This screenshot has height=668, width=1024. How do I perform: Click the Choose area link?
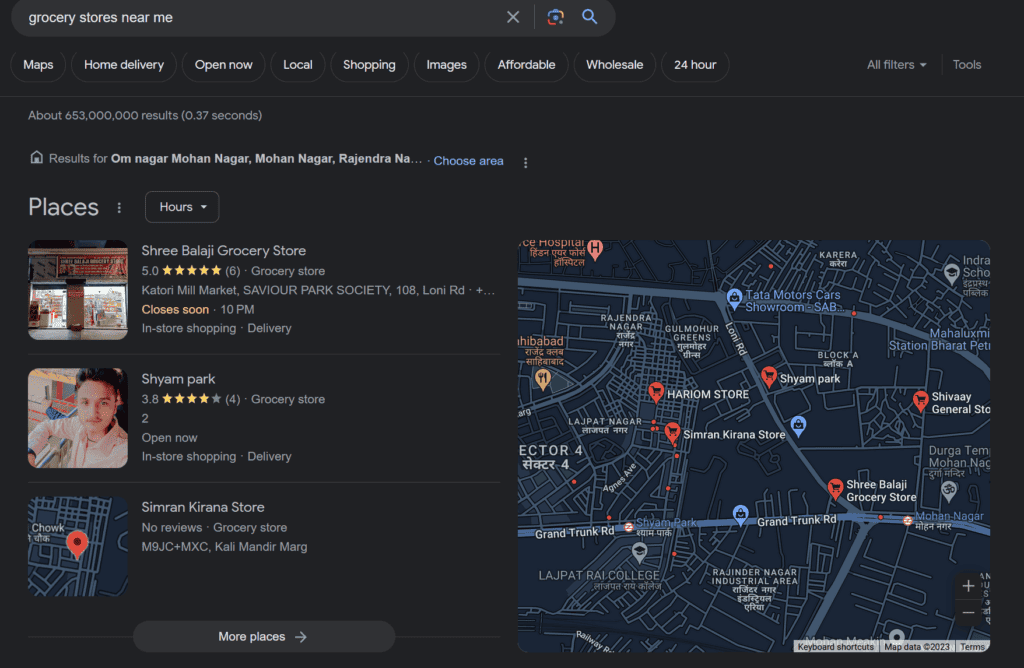tap(468, 160)
